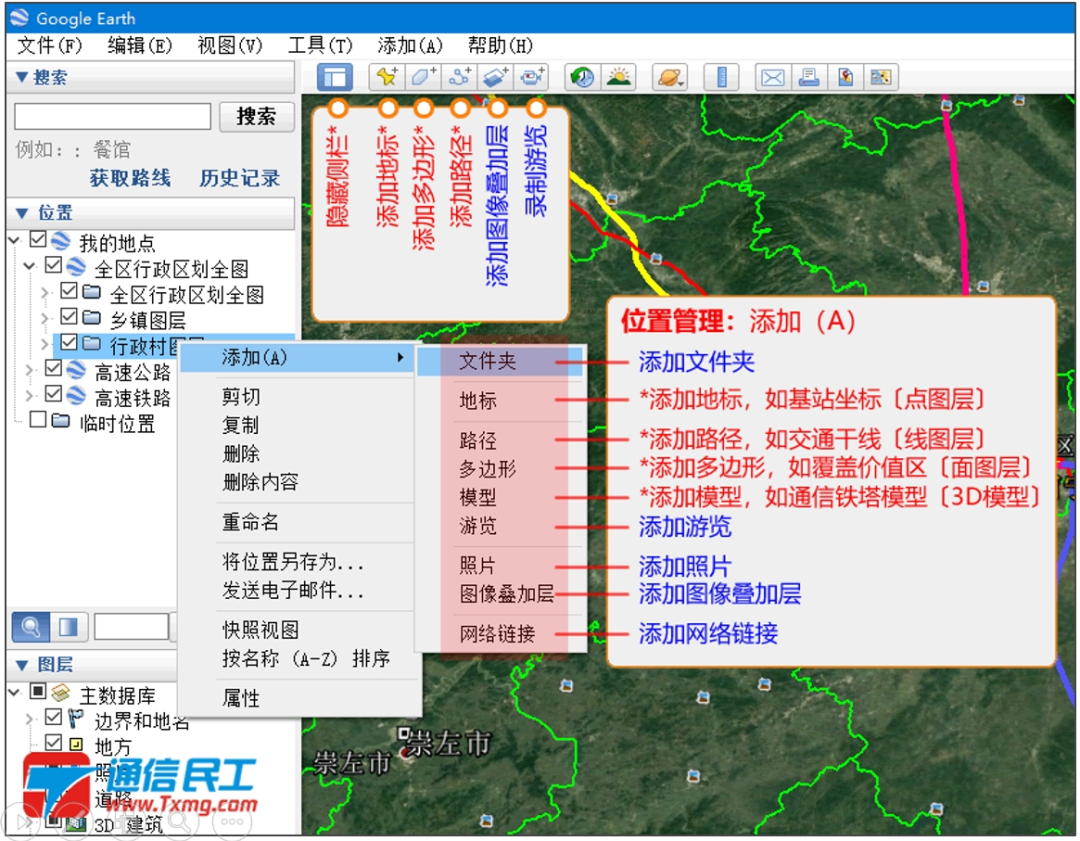Choose 文件夹 in the 添加 submenu

(501, 361)
